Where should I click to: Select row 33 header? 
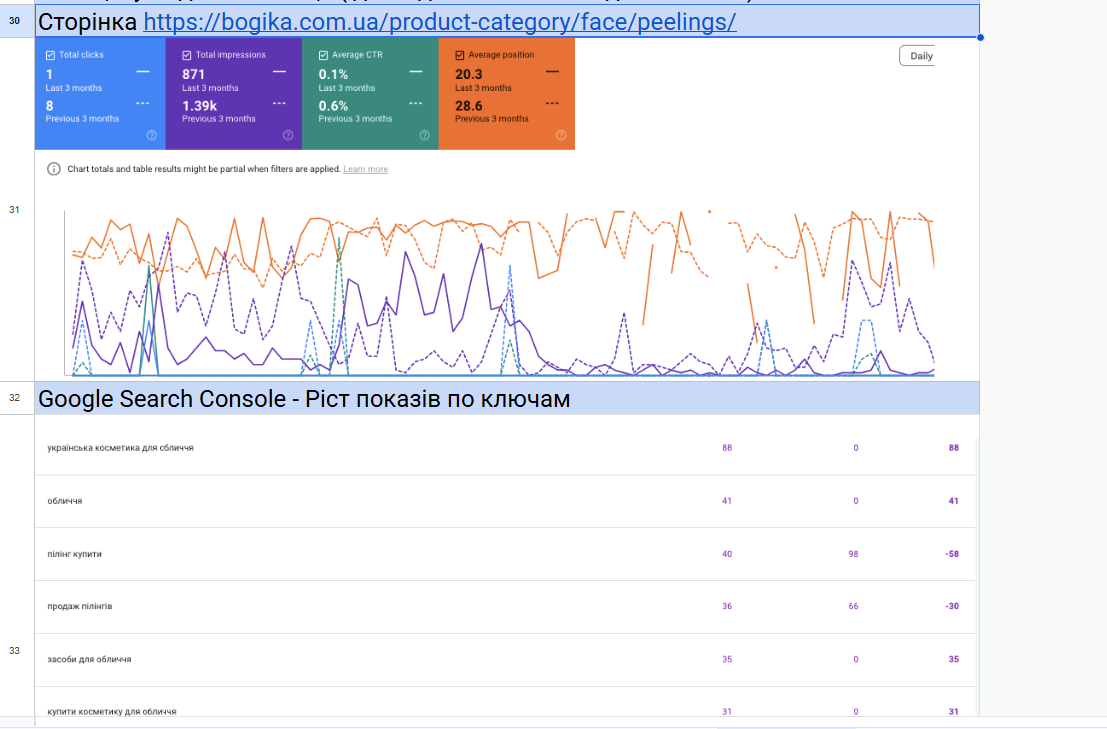[x=14, y=651]
